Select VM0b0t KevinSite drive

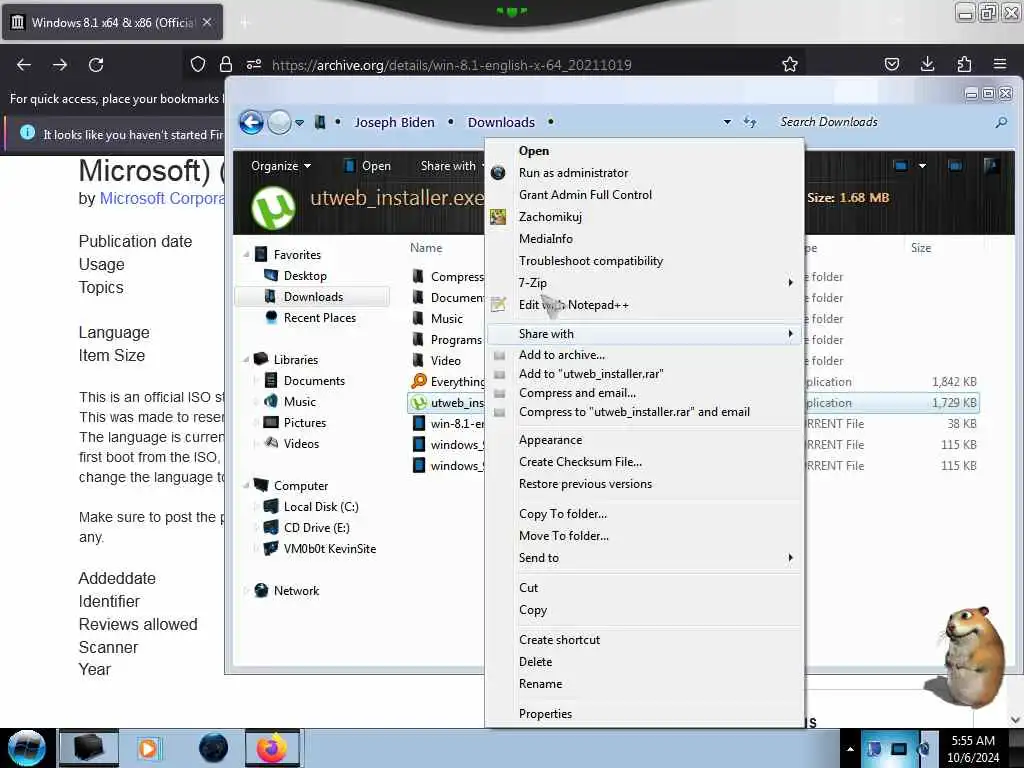[330, 549]
